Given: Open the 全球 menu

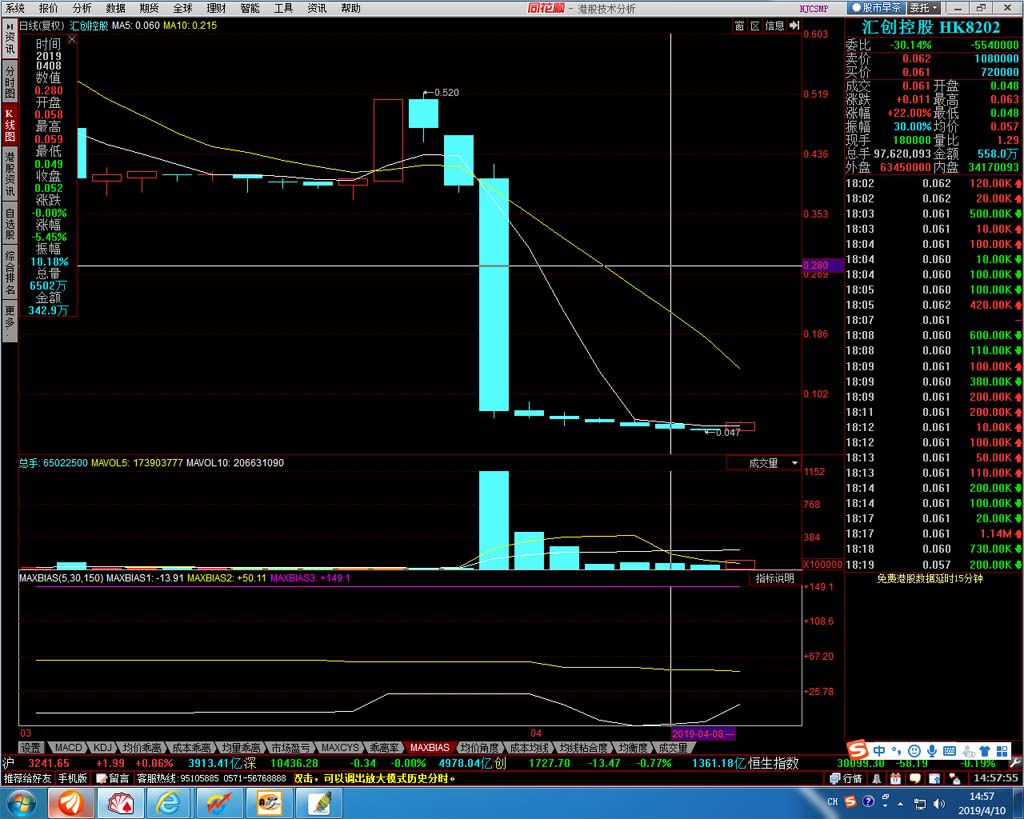Looking at the screenshot, I should click(182, 8).
